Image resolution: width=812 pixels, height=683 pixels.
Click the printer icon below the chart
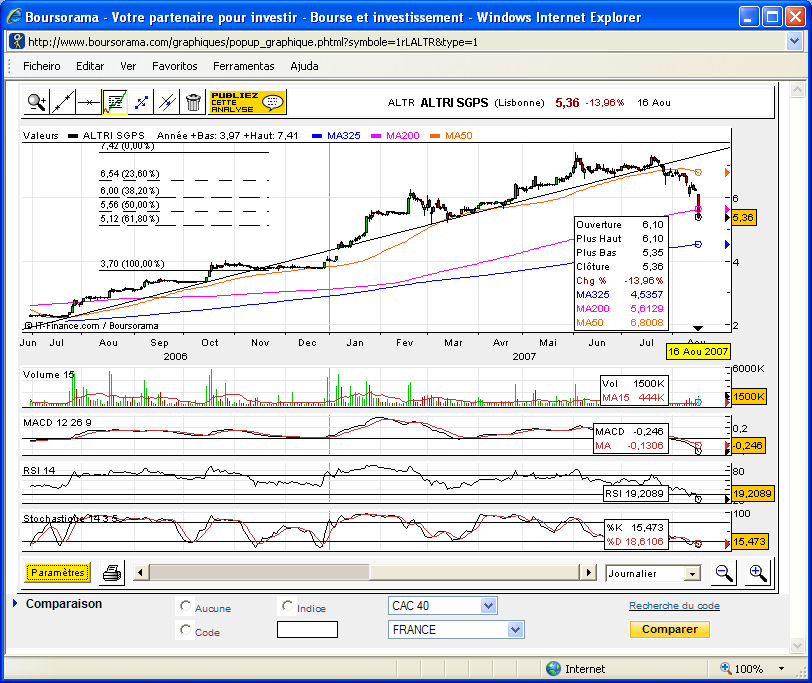112,573
